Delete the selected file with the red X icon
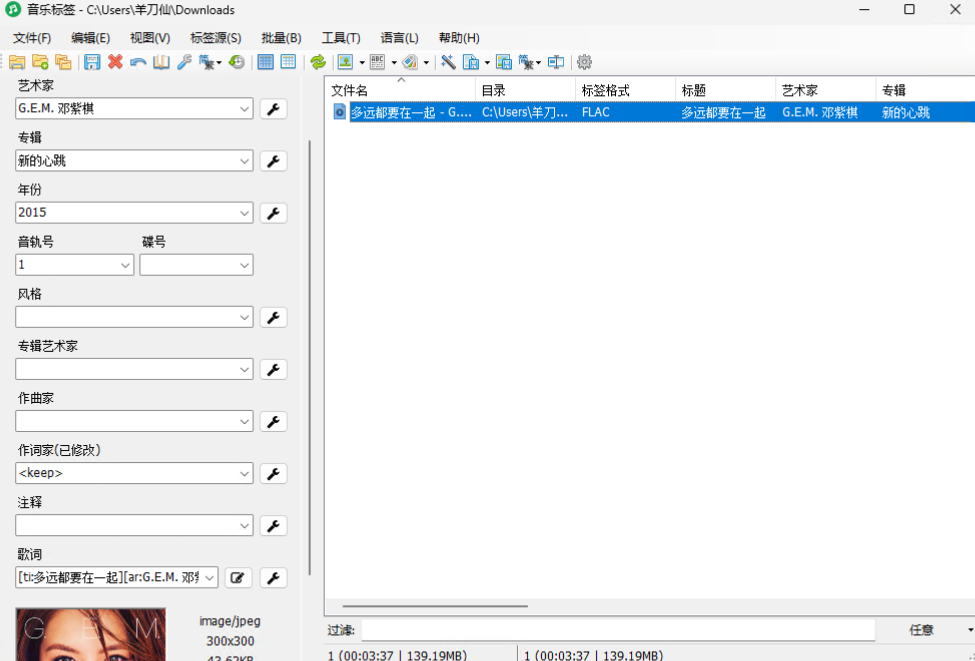 coord(114,61)
